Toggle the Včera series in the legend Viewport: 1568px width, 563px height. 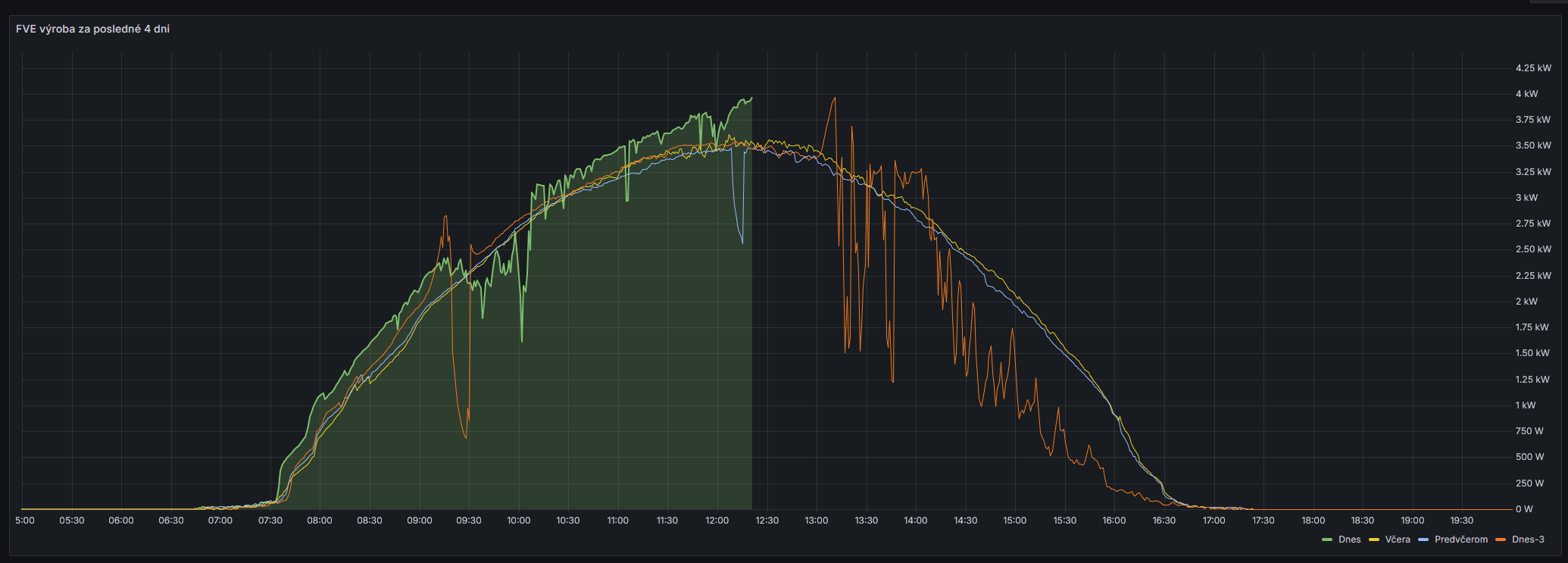point(1398,540)
